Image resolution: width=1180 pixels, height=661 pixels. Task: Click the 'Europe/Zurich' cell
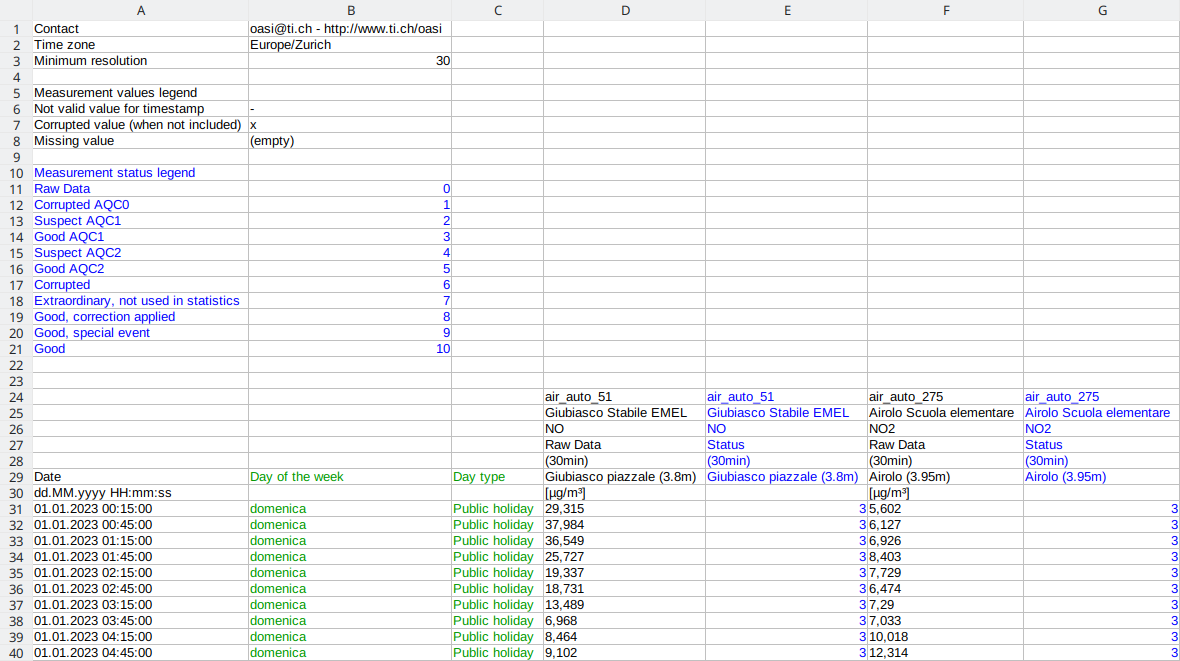350,44
